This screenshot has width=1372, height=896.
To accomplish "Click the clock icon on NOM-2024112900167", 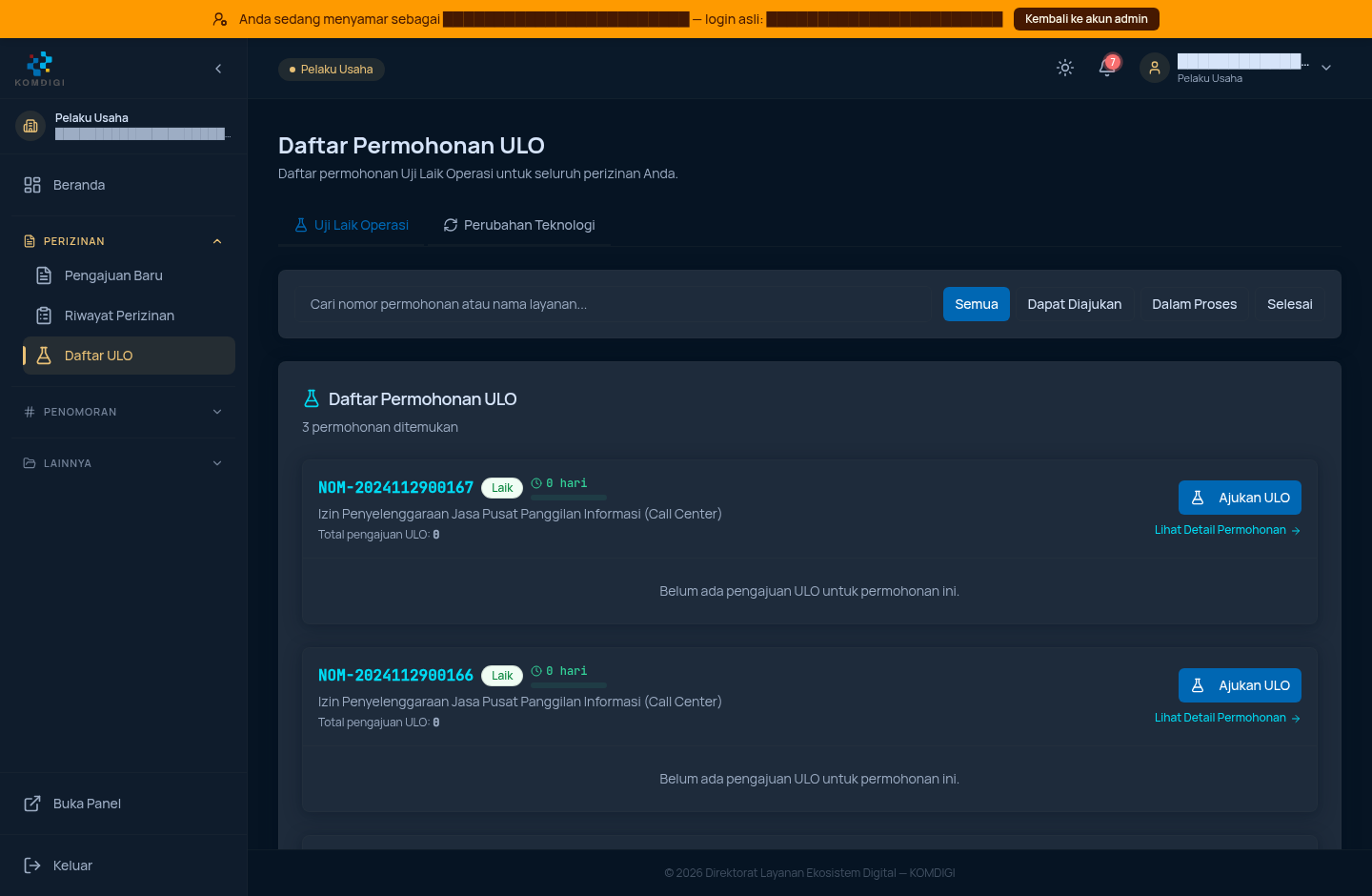I will 536,483.
